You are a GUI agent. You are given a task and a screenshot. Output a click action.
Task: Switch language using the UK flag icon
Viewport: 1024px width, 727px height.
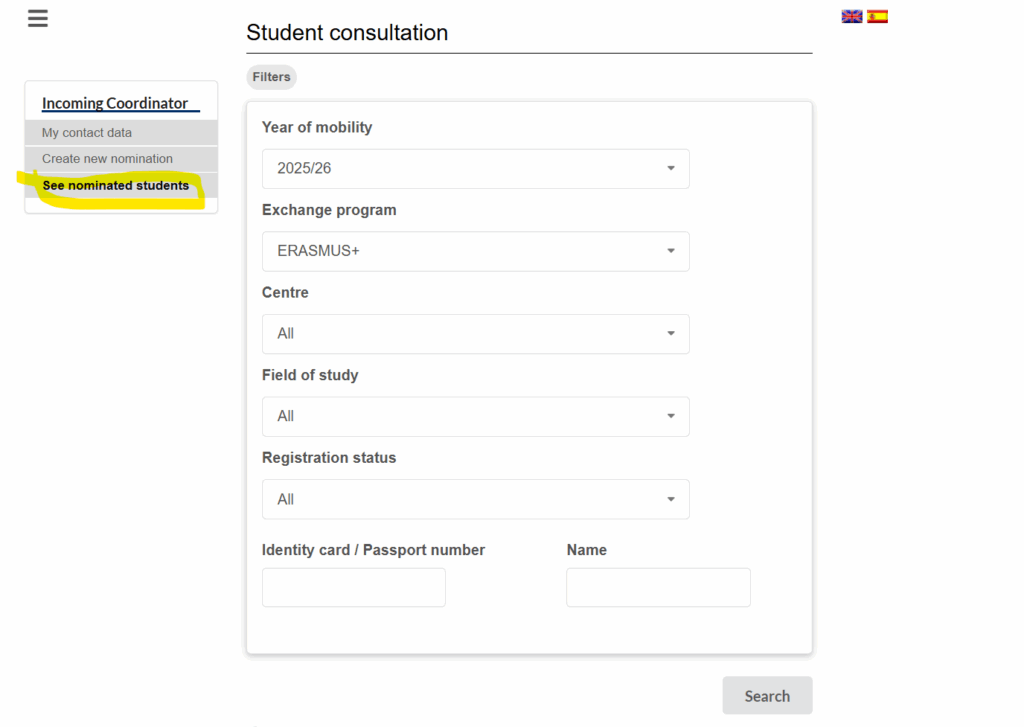tap(852, 16)
